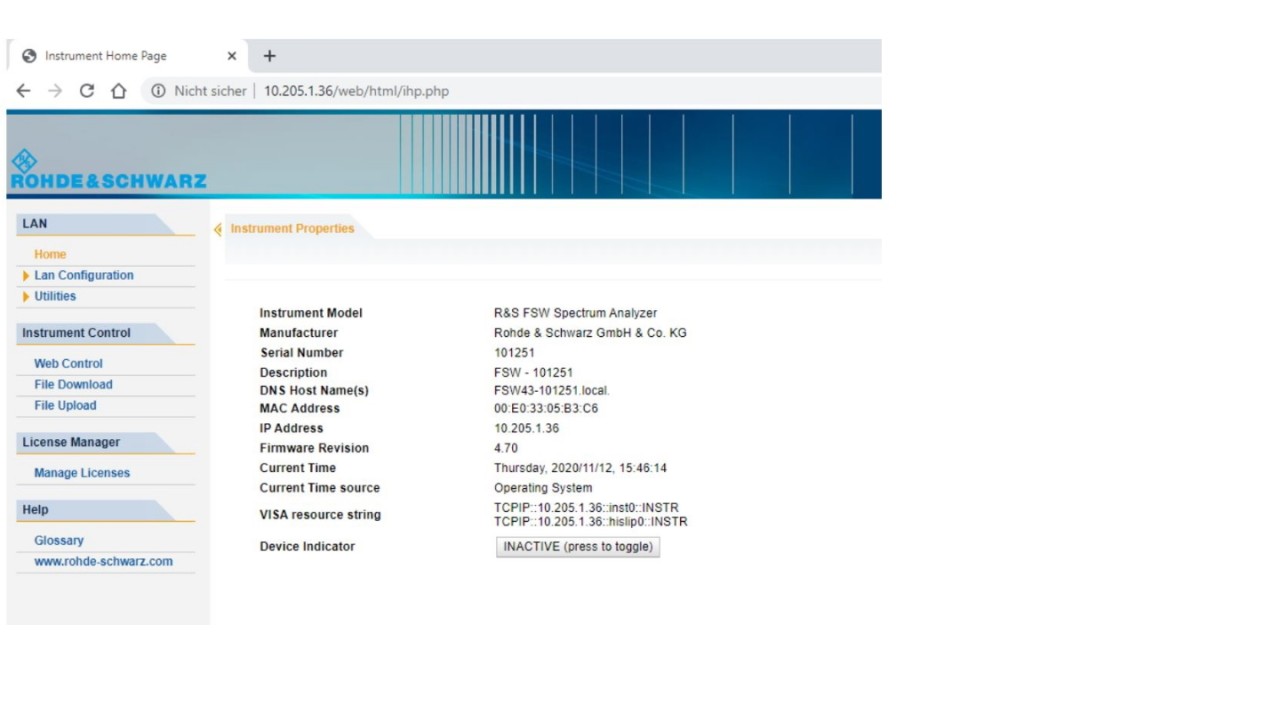Click the 'Rohde & Schwarz GmbH & Co. KG' value
The height and width of the screenshot is (720, 1280).
click(x=590, y=333)
